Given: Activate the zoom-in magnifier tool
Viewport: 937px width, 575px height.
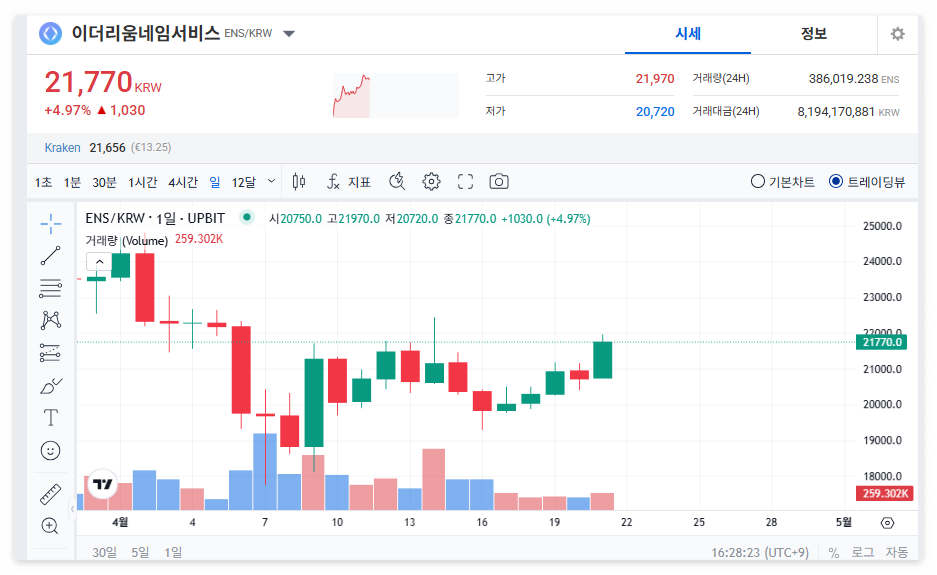Looking at the screenshot, I should 51,526.
